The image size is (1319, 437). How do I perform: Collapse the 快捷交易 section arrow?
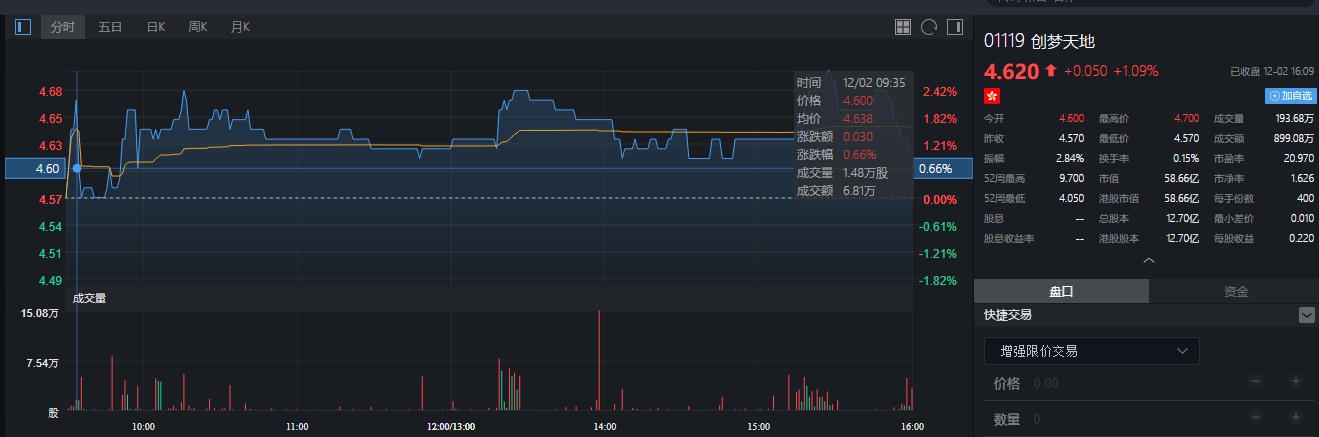click(x=1306, y=315)
